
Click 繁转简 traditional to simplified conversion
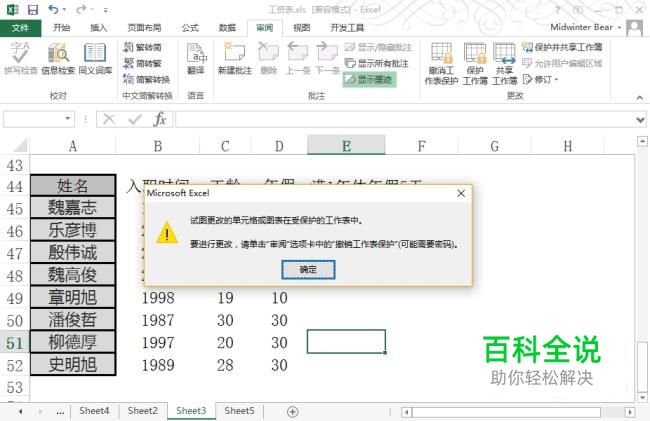(143, 47)
